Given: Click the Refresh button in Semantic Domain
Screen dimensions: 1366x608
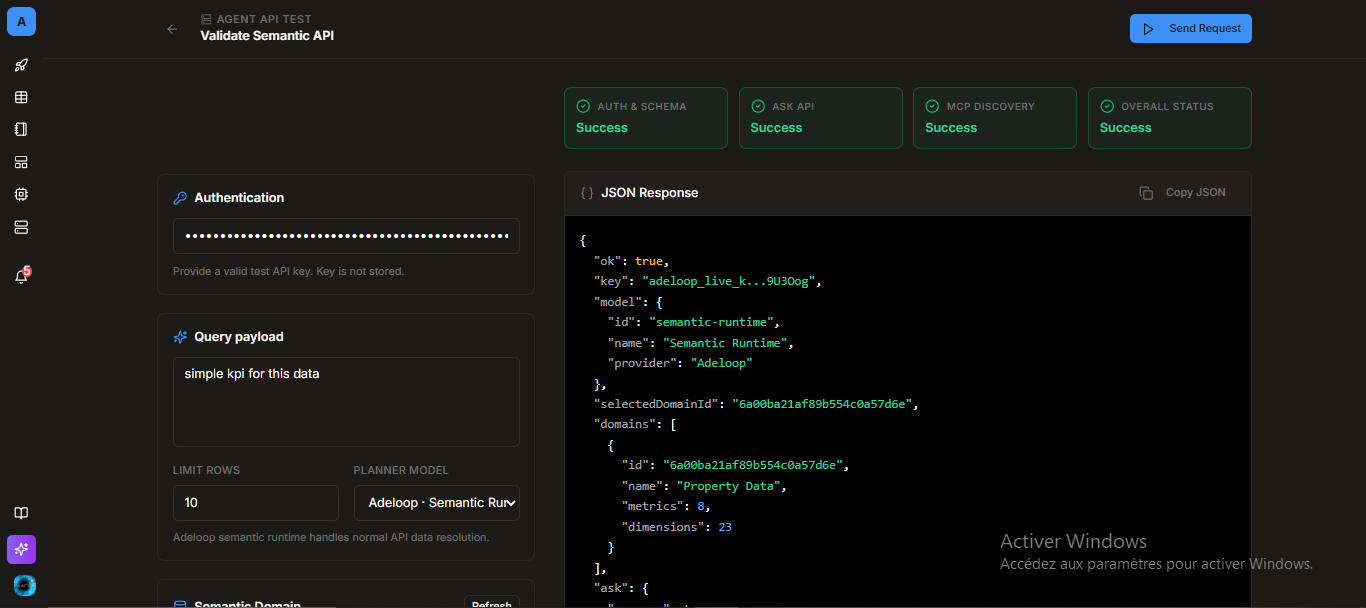Looking at the screenshot, I should pos(491,603).
